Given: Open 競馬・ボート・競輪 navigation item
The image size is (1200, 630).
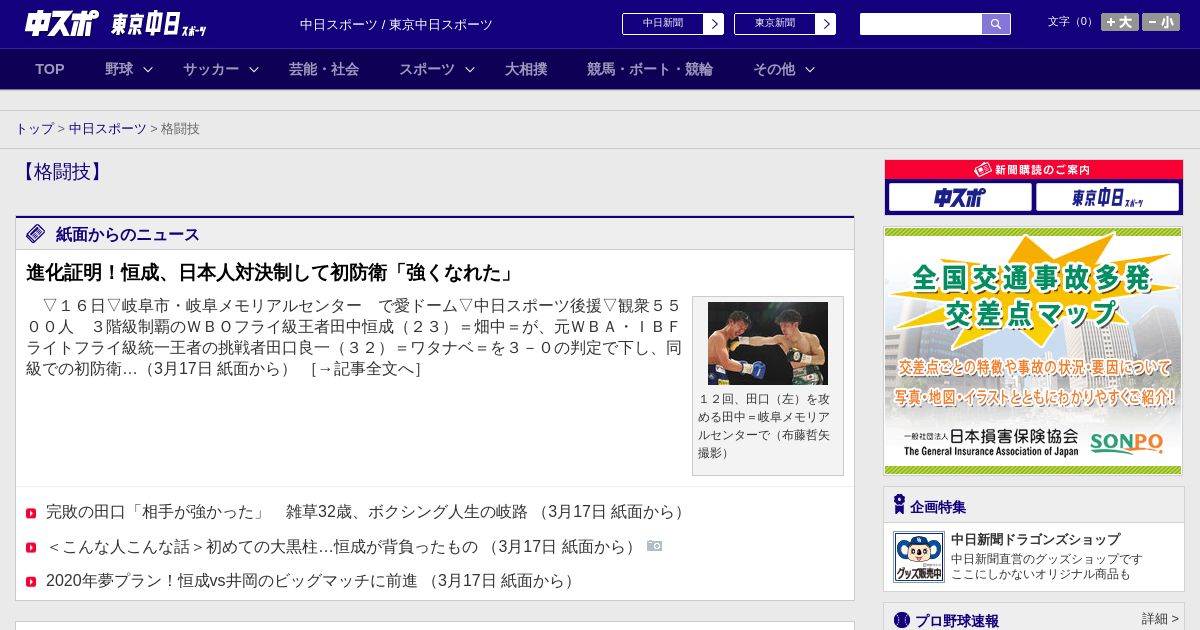Looking at the screenshot, I should pyautogui.click(x=650, y=69).
